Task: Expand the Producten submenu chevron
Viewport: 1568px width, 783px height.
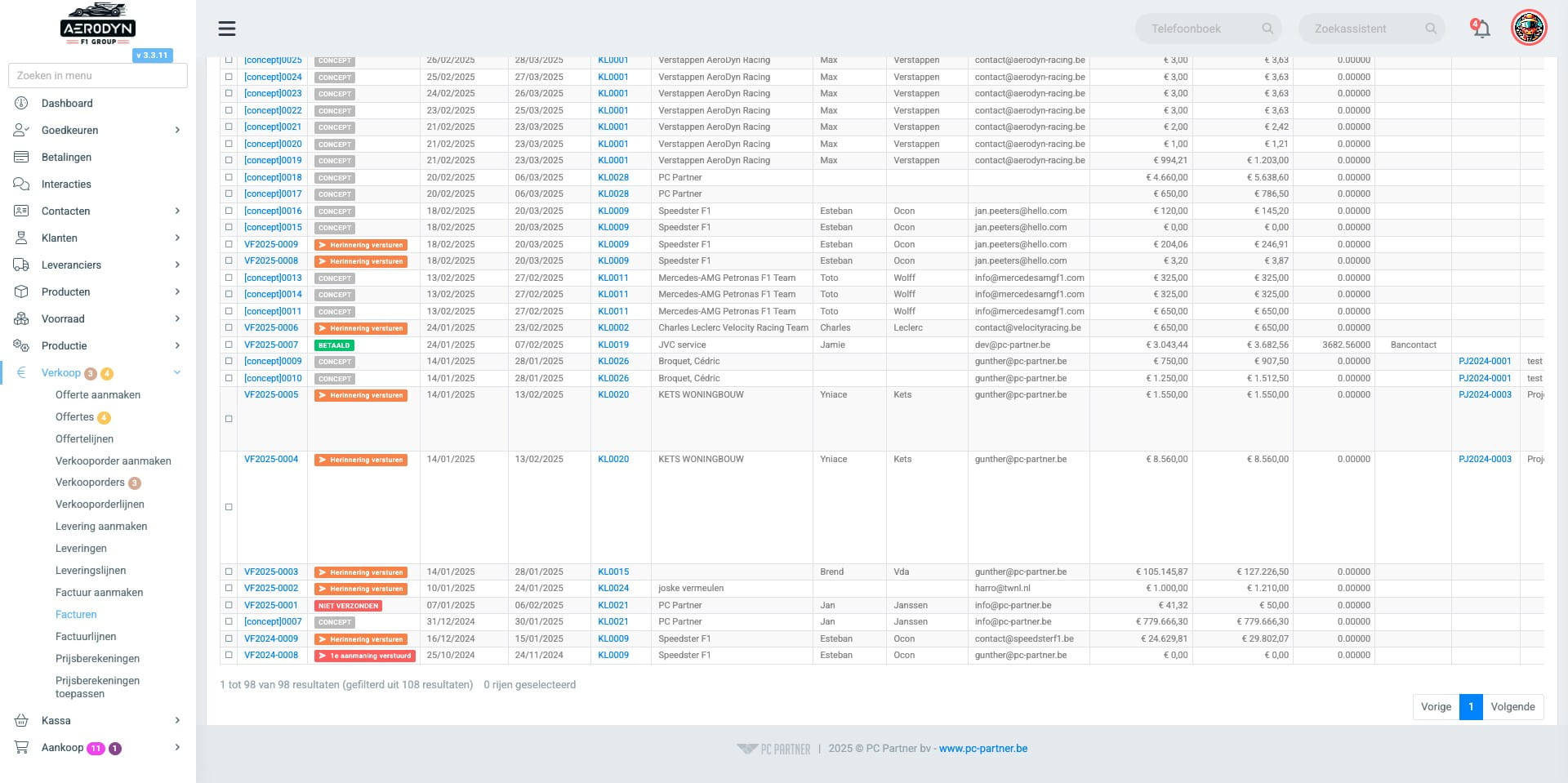Action: (177, 292)
